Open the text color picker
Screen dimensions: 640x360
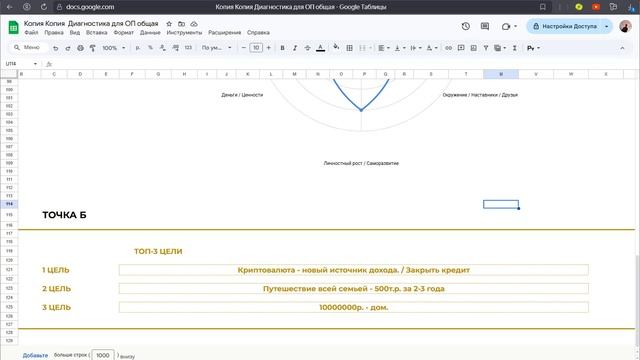(x=320, y=48)
